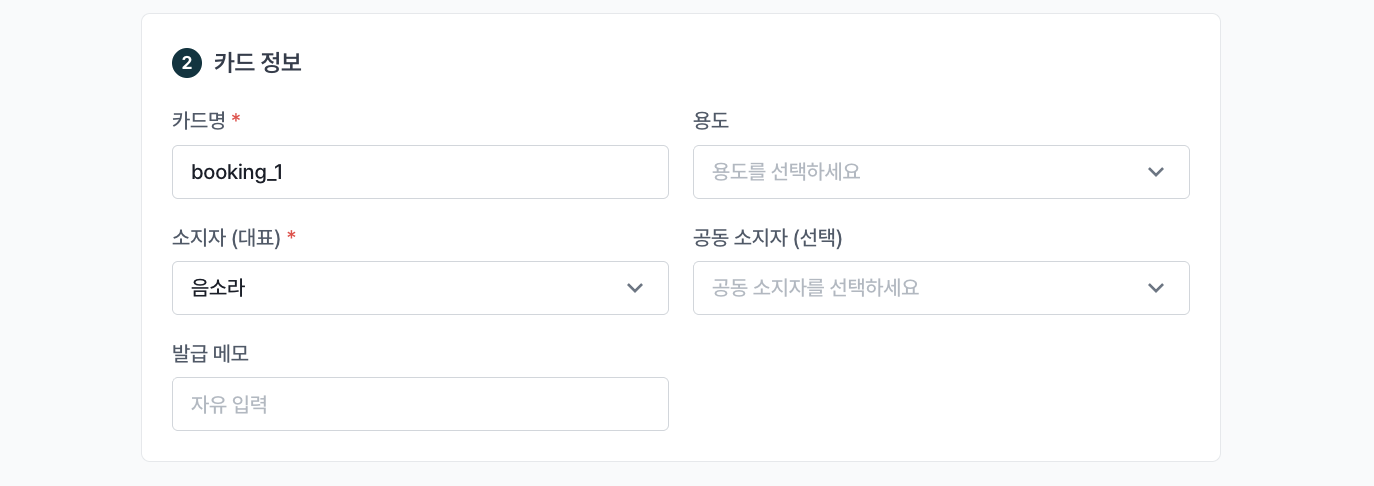Open the 소지자 (대표) dropdown showing 음소라
This screenshot has width=1374, height=486.
(x=420, y=288)
